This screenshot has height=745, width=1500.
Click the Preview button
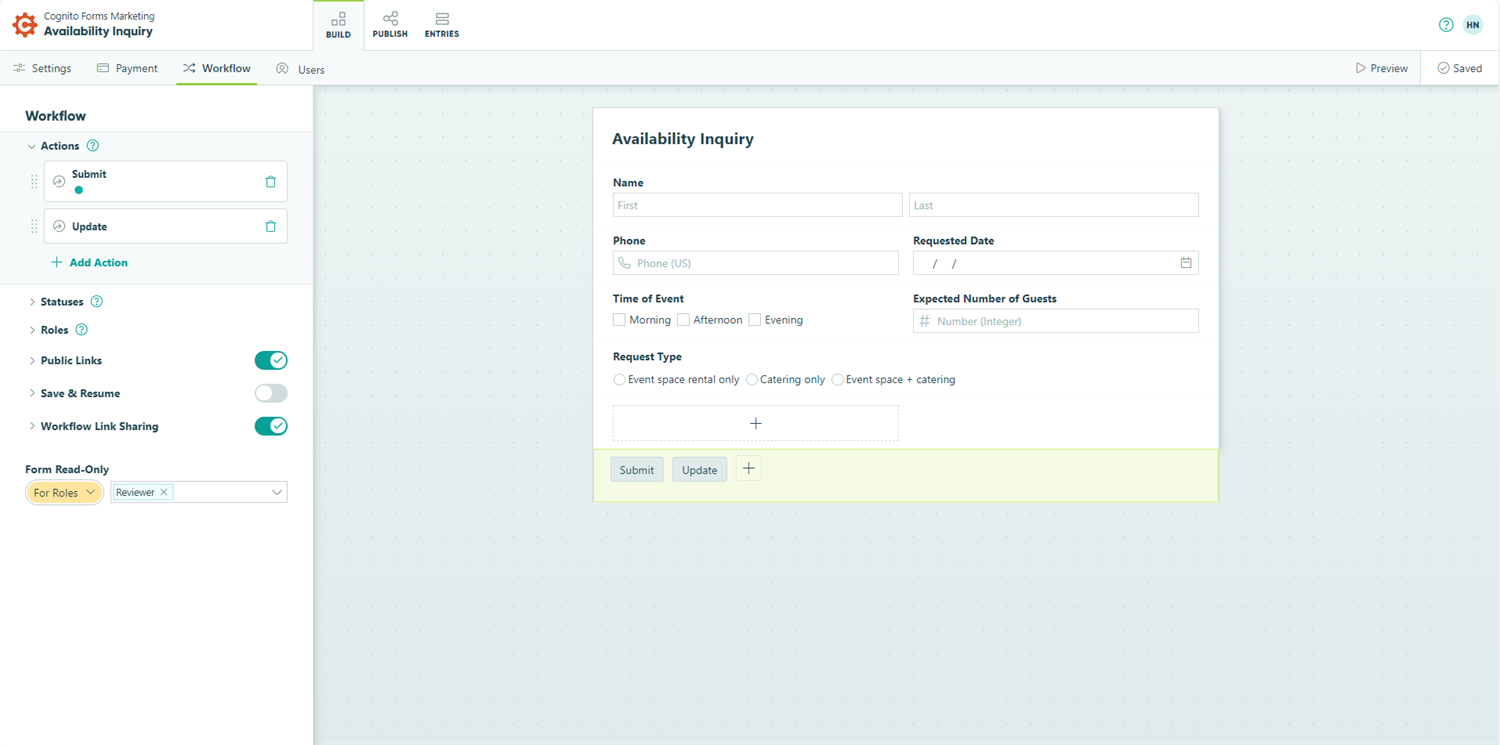tap(1382, 68)
